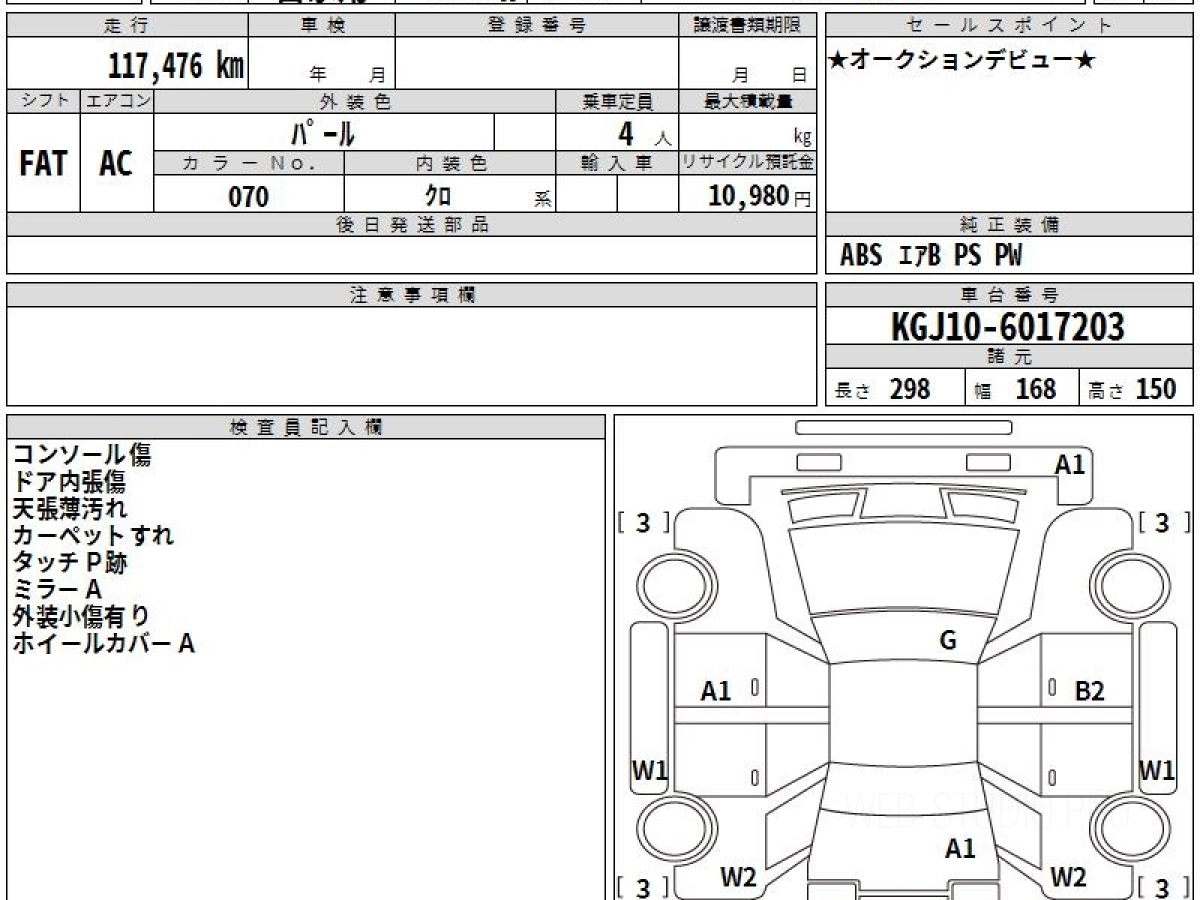Select the ABS エアB PS PW equipment text
This screenshot has width=1200, height=900.
click(x=931, y=256)
